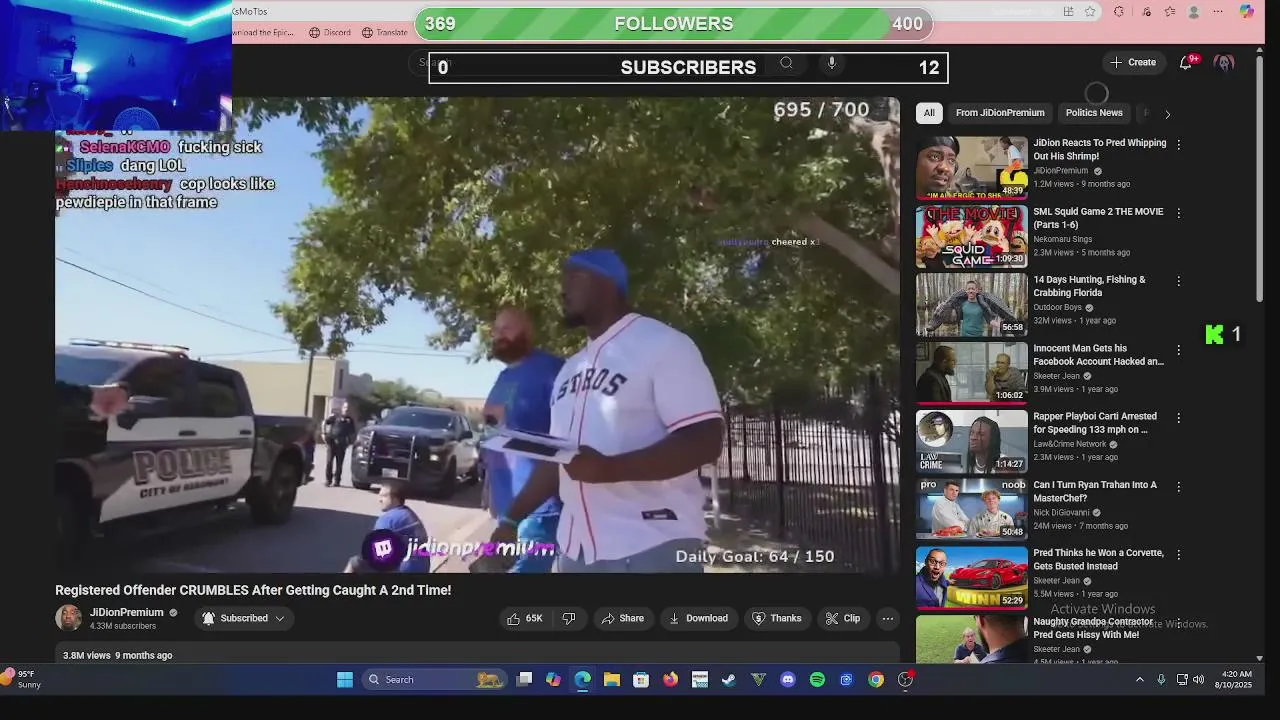This screenshot has height=720, width=1280.
Task: Play SML Squid Game 2 THE MOVIE thumbnail
Action: (971, 237)
